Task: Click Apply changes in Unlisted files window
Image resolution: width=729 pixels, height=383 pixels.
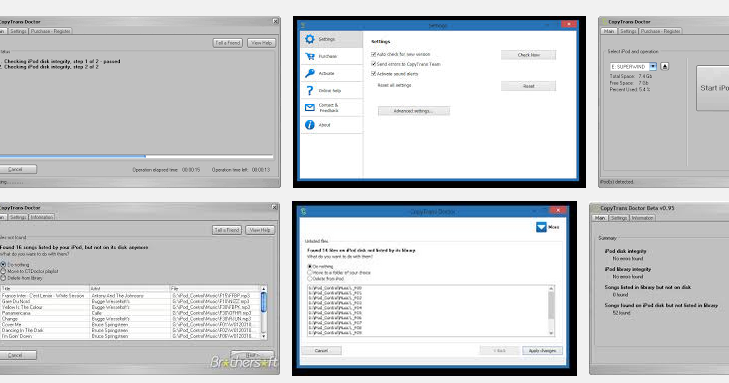Action: coord(542,350)
